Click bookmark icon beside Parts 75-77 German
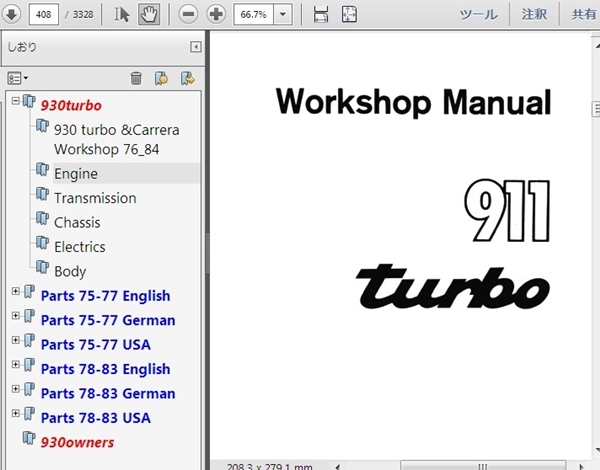 coord(29,316)
